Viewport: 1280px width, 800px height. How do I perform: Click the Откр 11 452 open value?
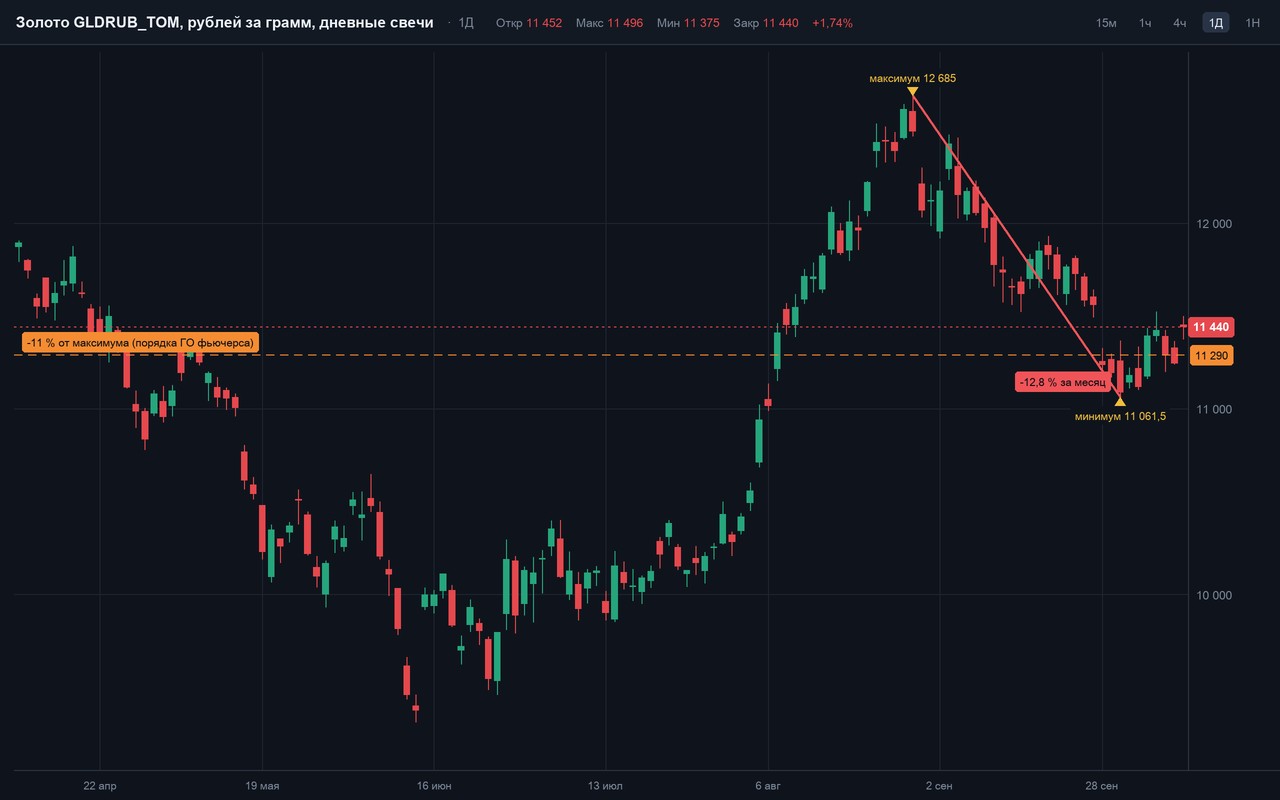pos(529,23)
